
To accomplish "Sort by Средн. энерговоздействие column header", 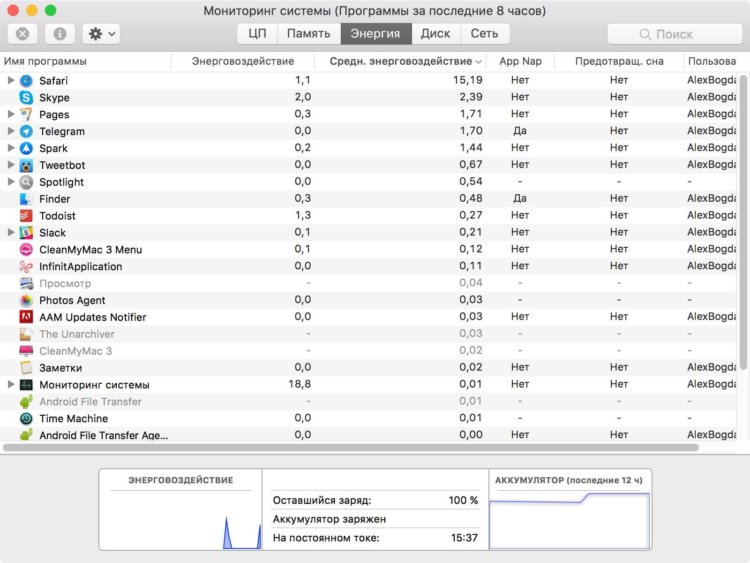I will pos(401,61).
